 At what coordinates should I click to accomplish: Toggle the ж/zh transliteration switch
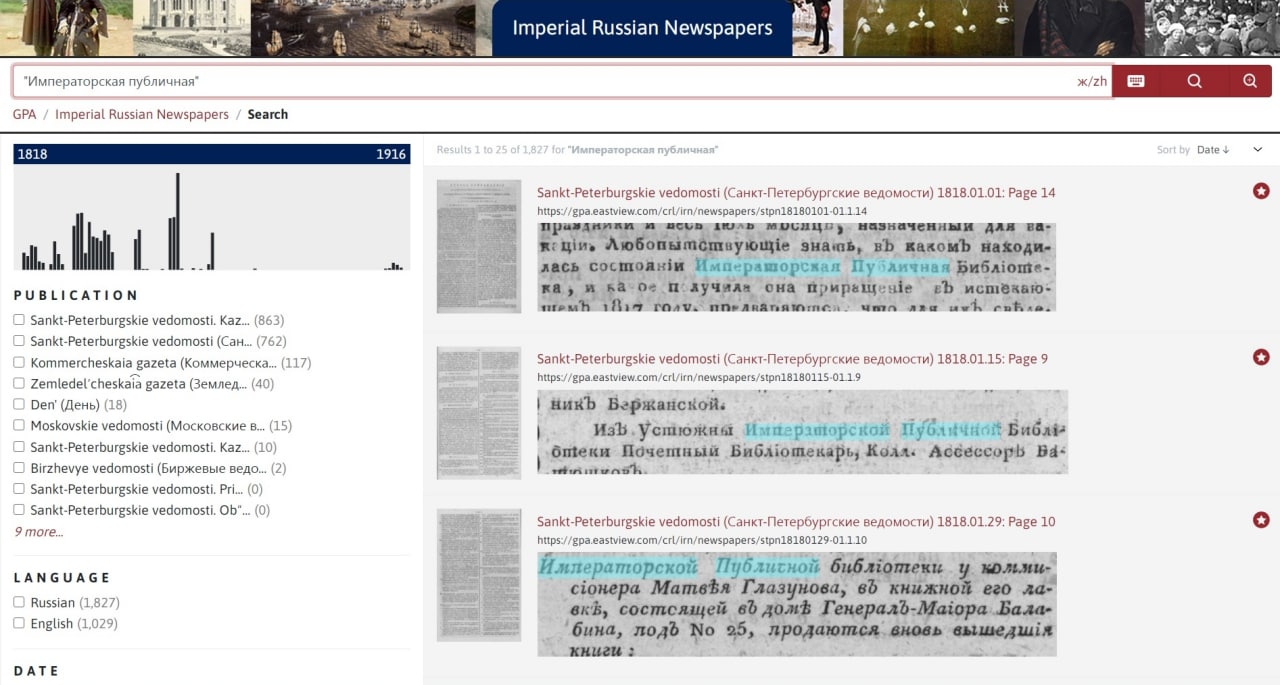1092,82
